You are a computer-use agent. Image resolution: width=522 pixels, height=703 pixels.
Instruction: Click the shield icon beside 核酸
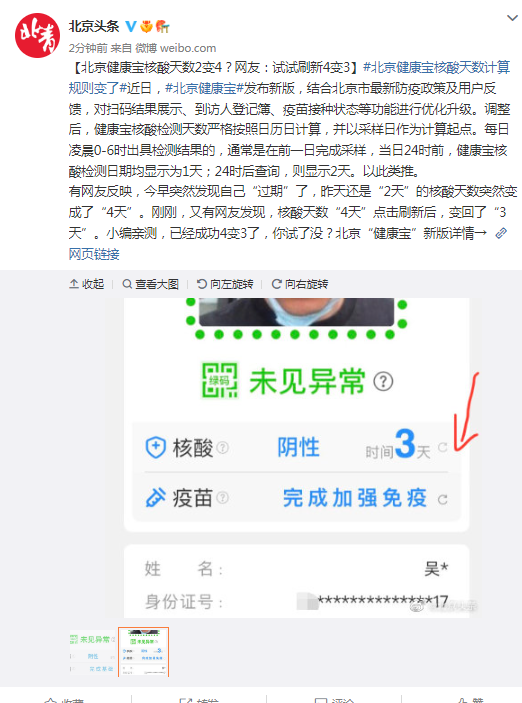pyautogui.click(x=156, y=447)
